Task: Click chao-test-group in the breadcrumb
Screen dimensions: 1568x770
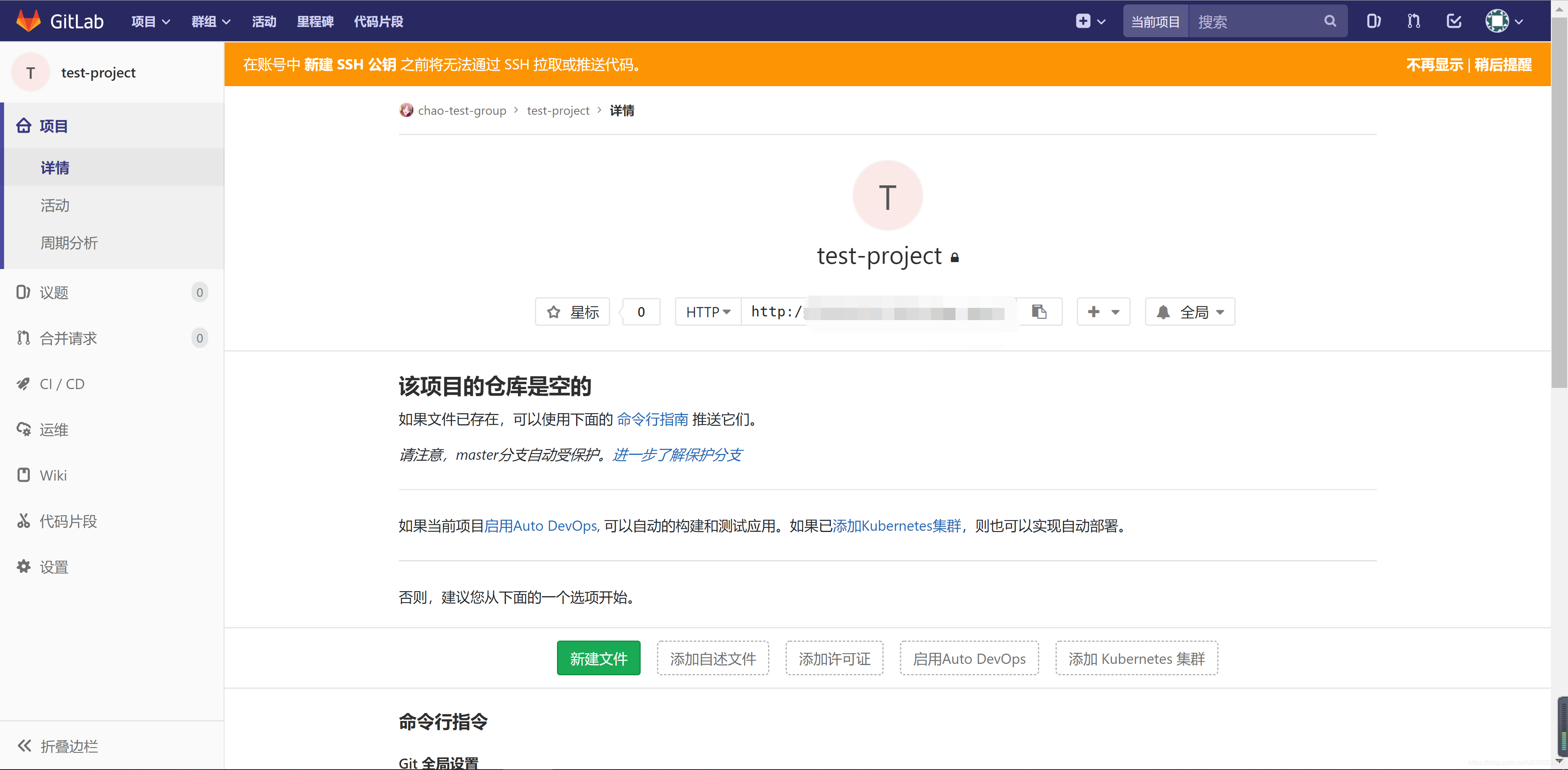Action: click(x=462, y=110)
